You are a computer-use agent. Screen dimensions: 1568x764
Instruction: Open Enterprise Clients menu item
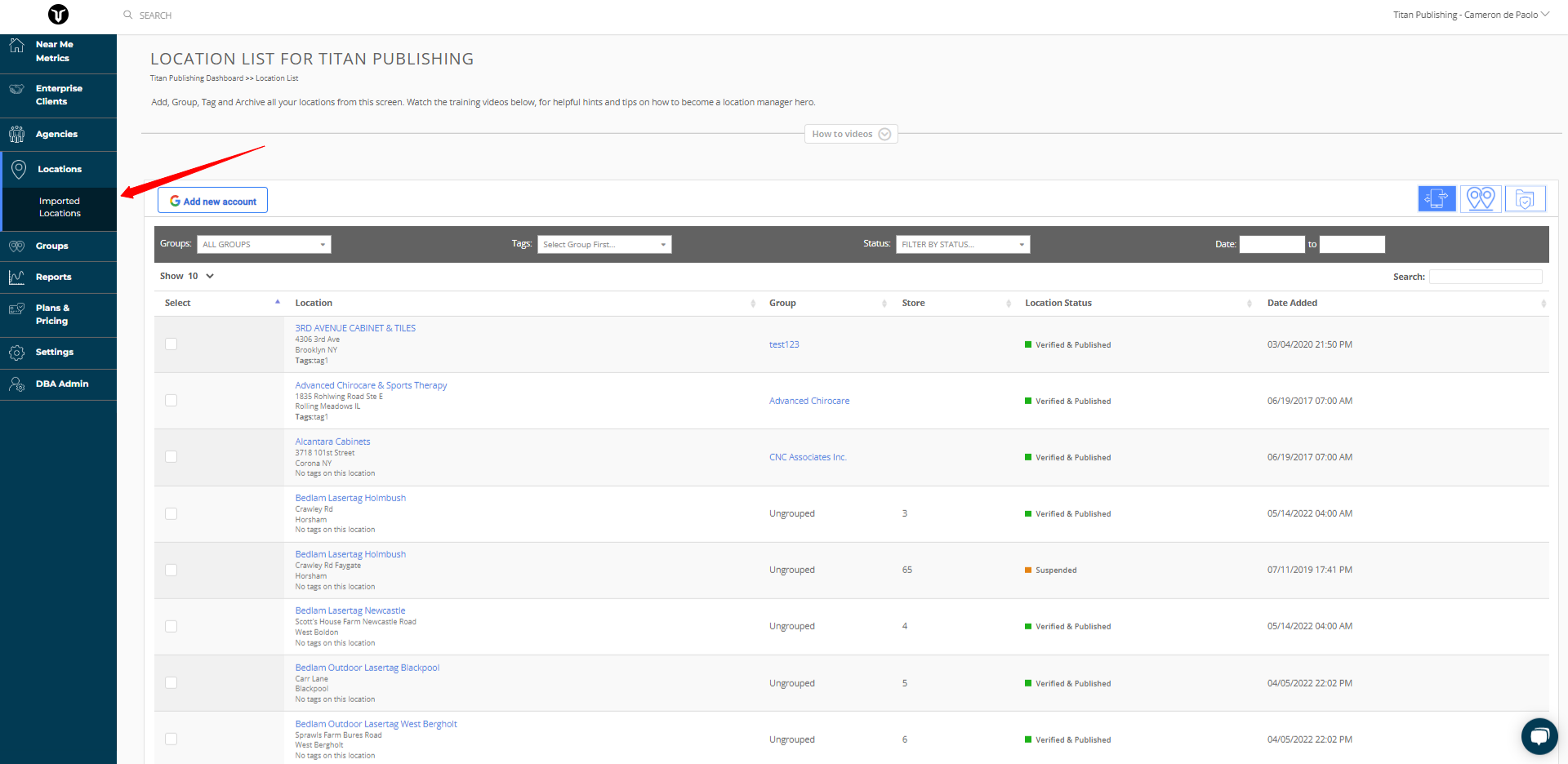click(58, 95)
